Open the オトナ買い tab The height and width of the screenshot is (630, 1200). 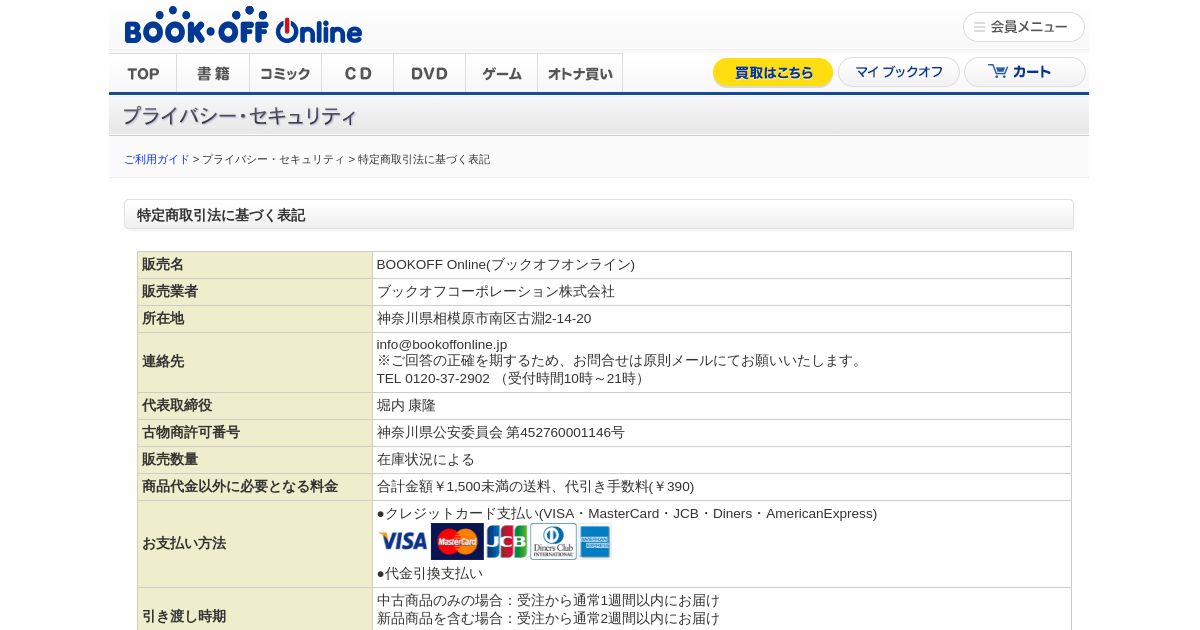(x=580, y=73)
